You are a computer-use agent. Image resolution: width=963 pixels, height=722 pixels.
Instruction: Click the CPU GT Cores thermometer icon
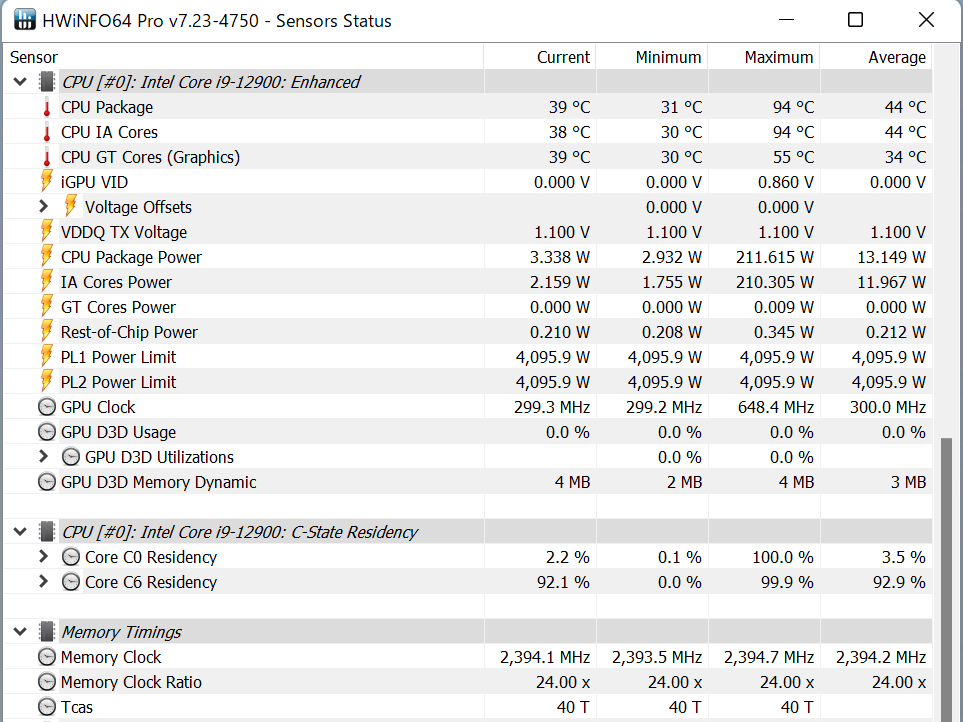46,157
